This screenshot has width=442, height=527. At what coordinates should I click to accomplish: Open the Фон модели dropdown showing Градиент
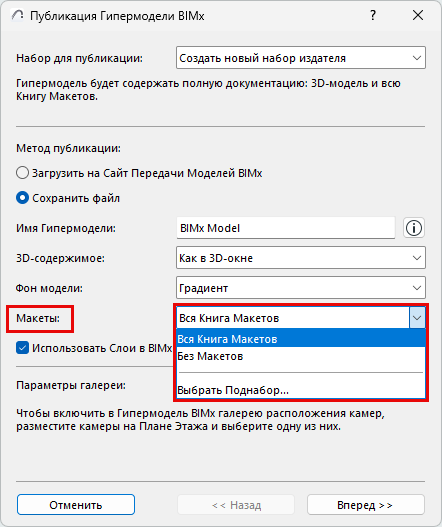pyautogui.click(x=301, y=288)
